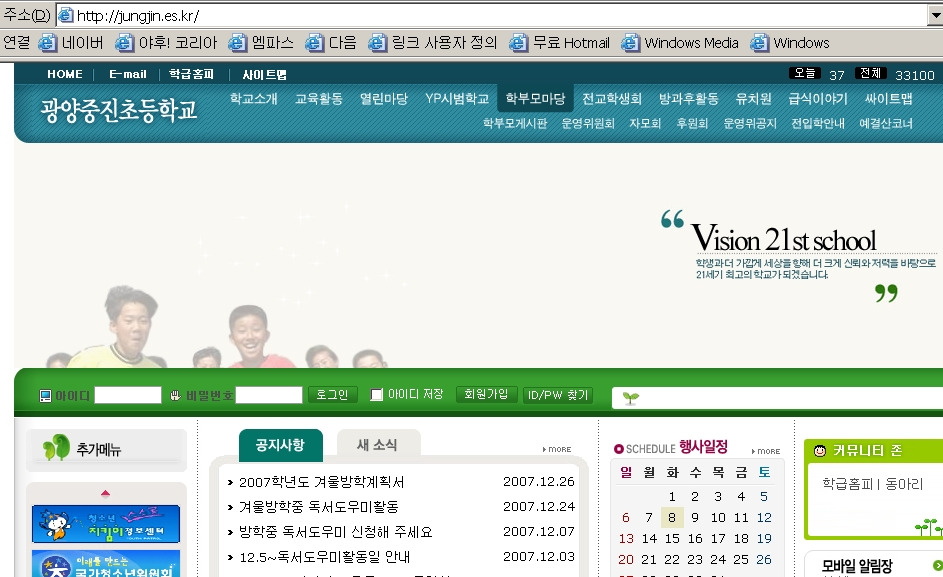Click the 광양중진초등학교 school logo
This screenshot has width=943, height=577.
(x=119, y=110)
